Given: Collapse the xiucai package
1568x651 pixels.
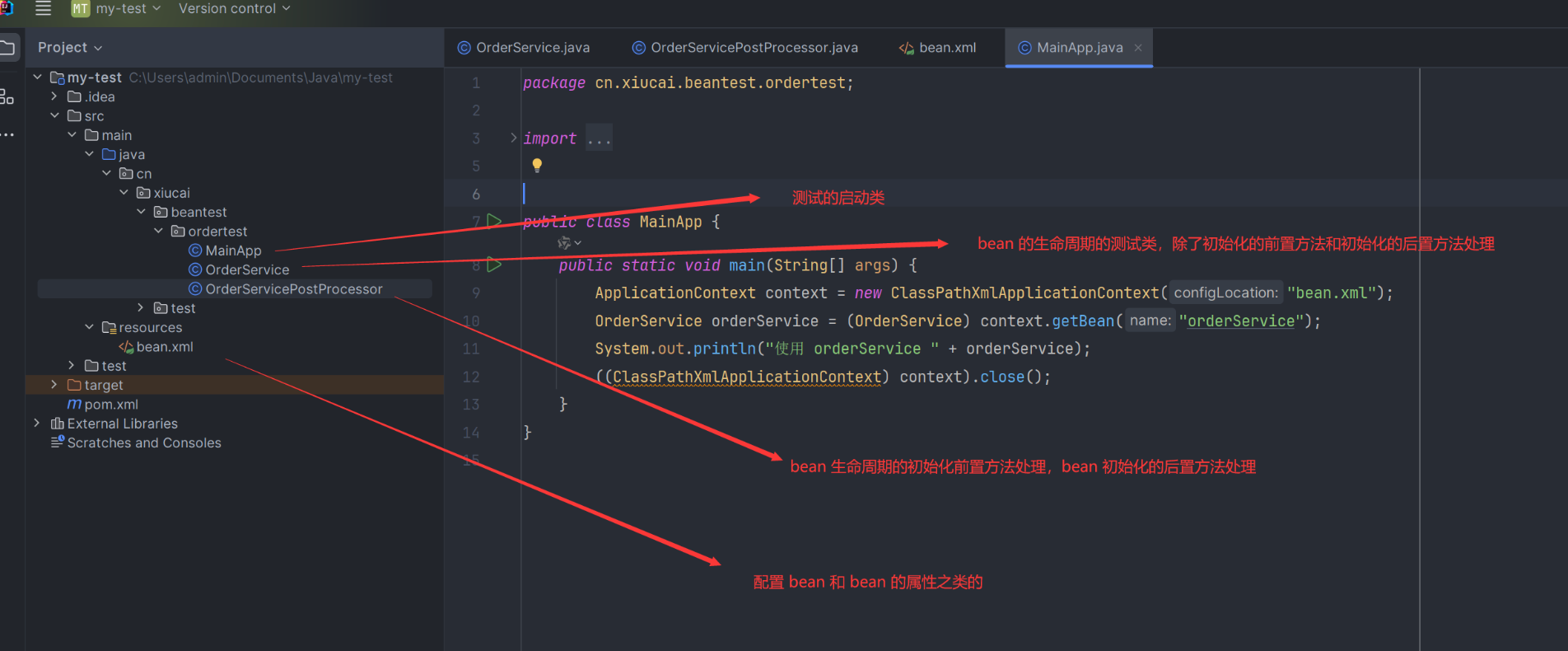Looking at the screenshot, I should 124,193.
